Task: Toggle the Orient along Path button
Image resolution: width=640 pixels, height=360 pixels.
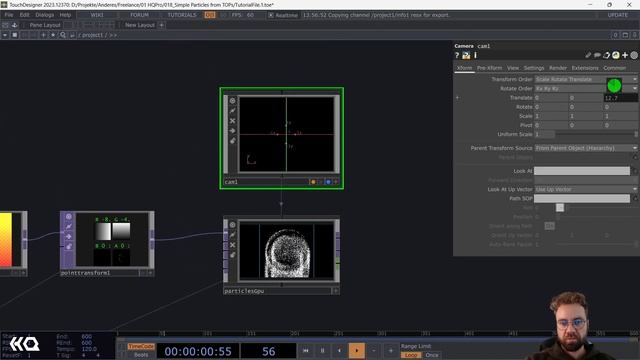Action: tap(550, 226)
